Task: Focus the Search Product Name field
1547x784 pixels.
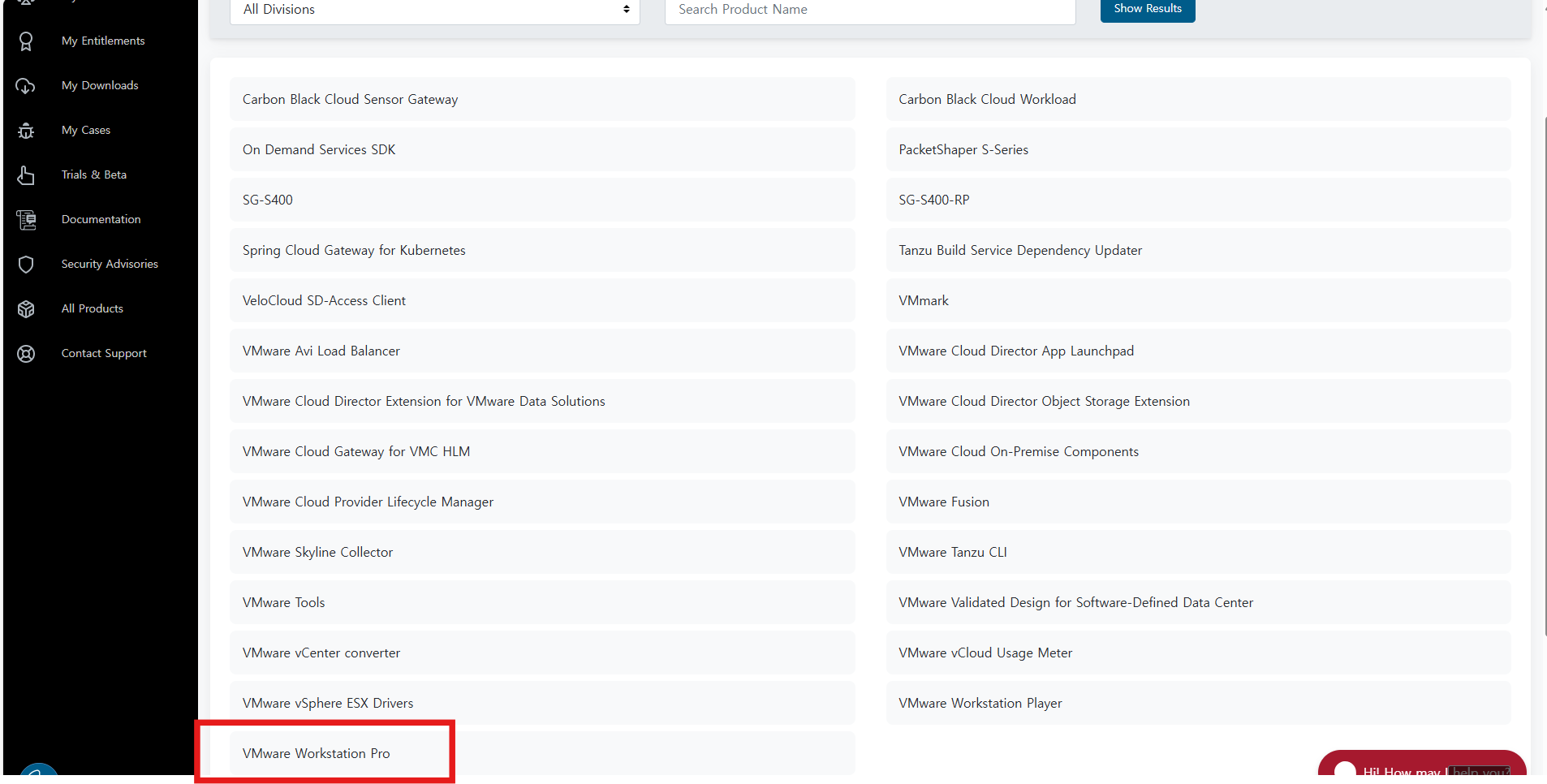Action: 870,11
